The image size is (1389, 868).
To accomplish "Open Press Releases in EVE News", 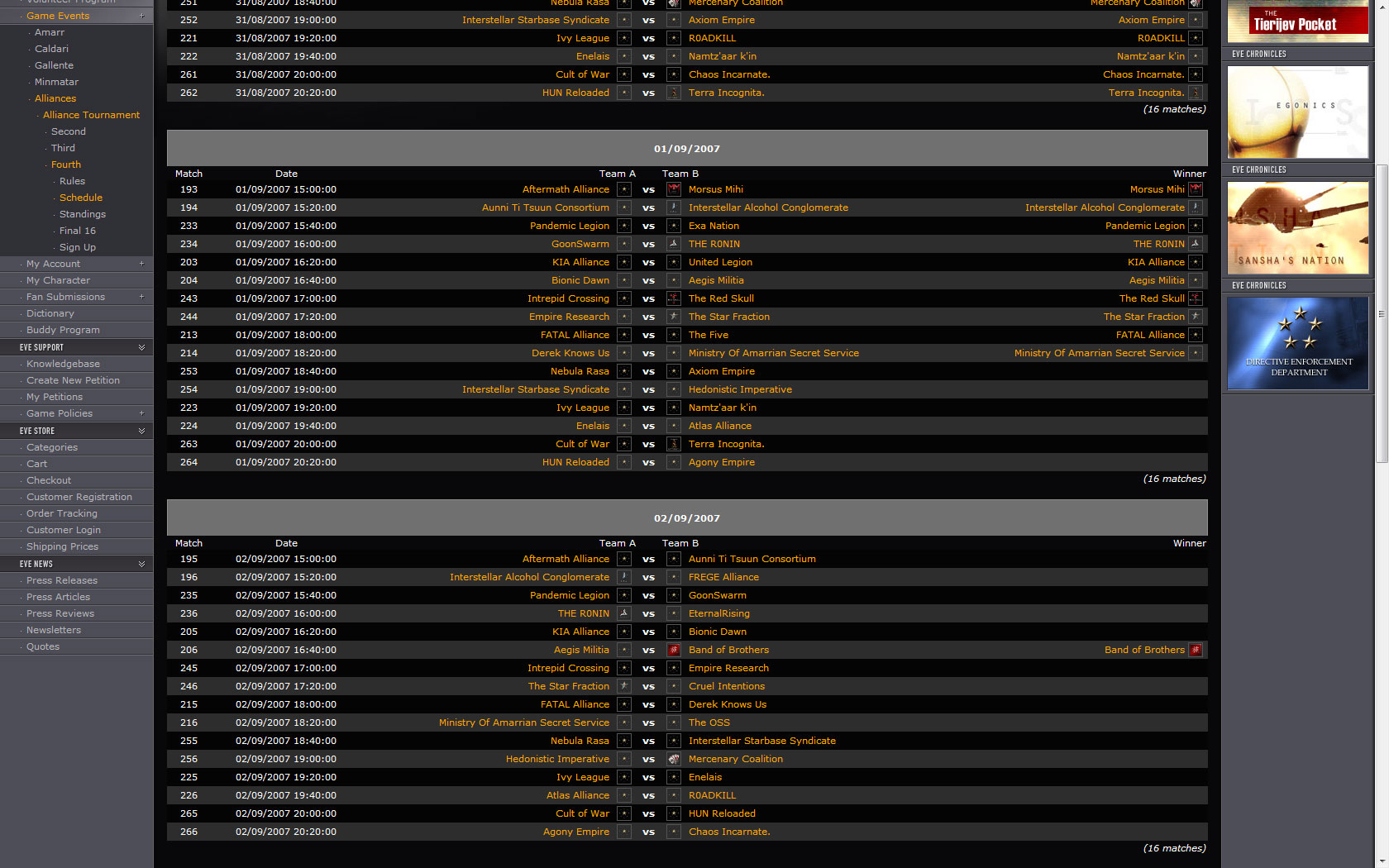I will pos(62,580).
